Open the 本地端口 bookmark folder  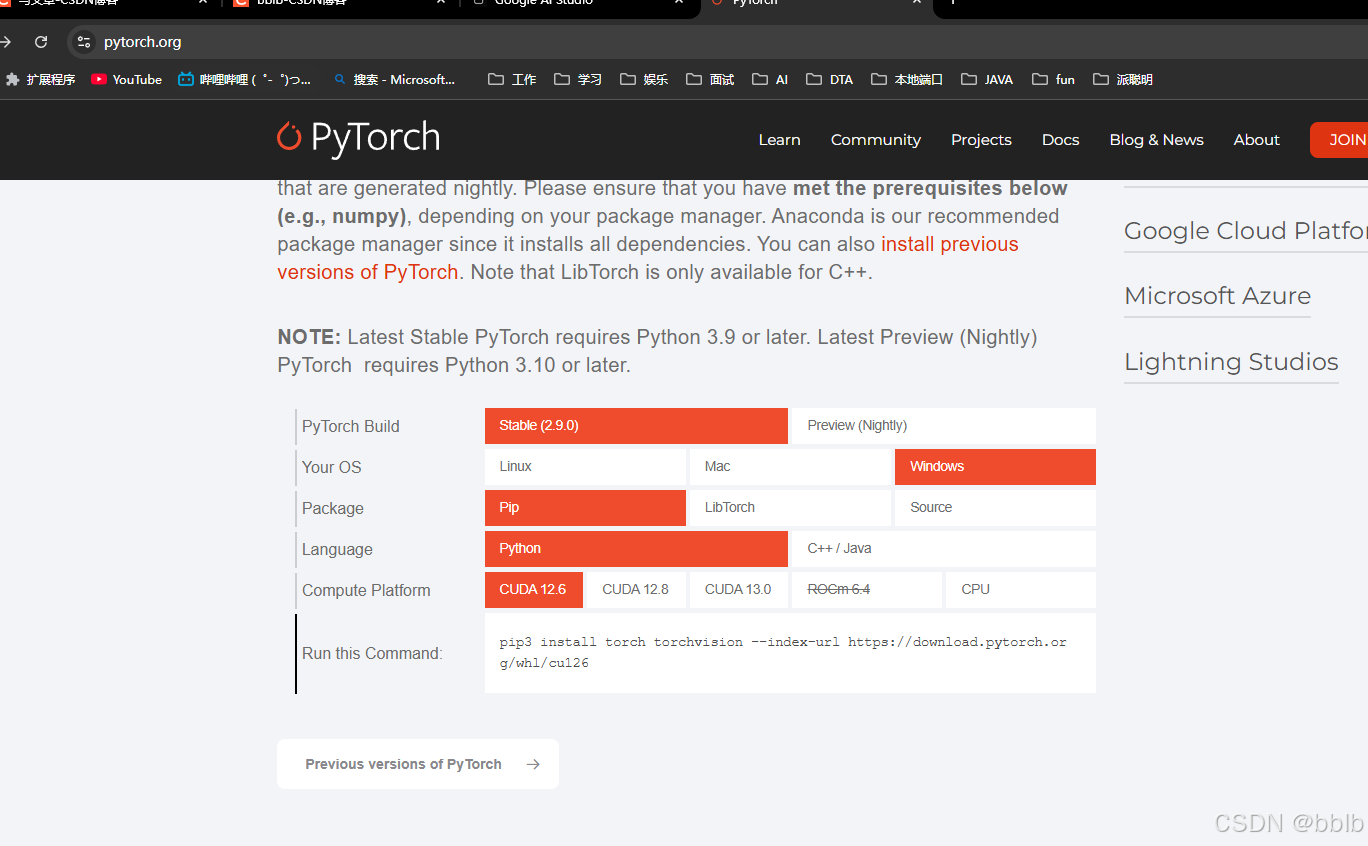click(907, 79)
